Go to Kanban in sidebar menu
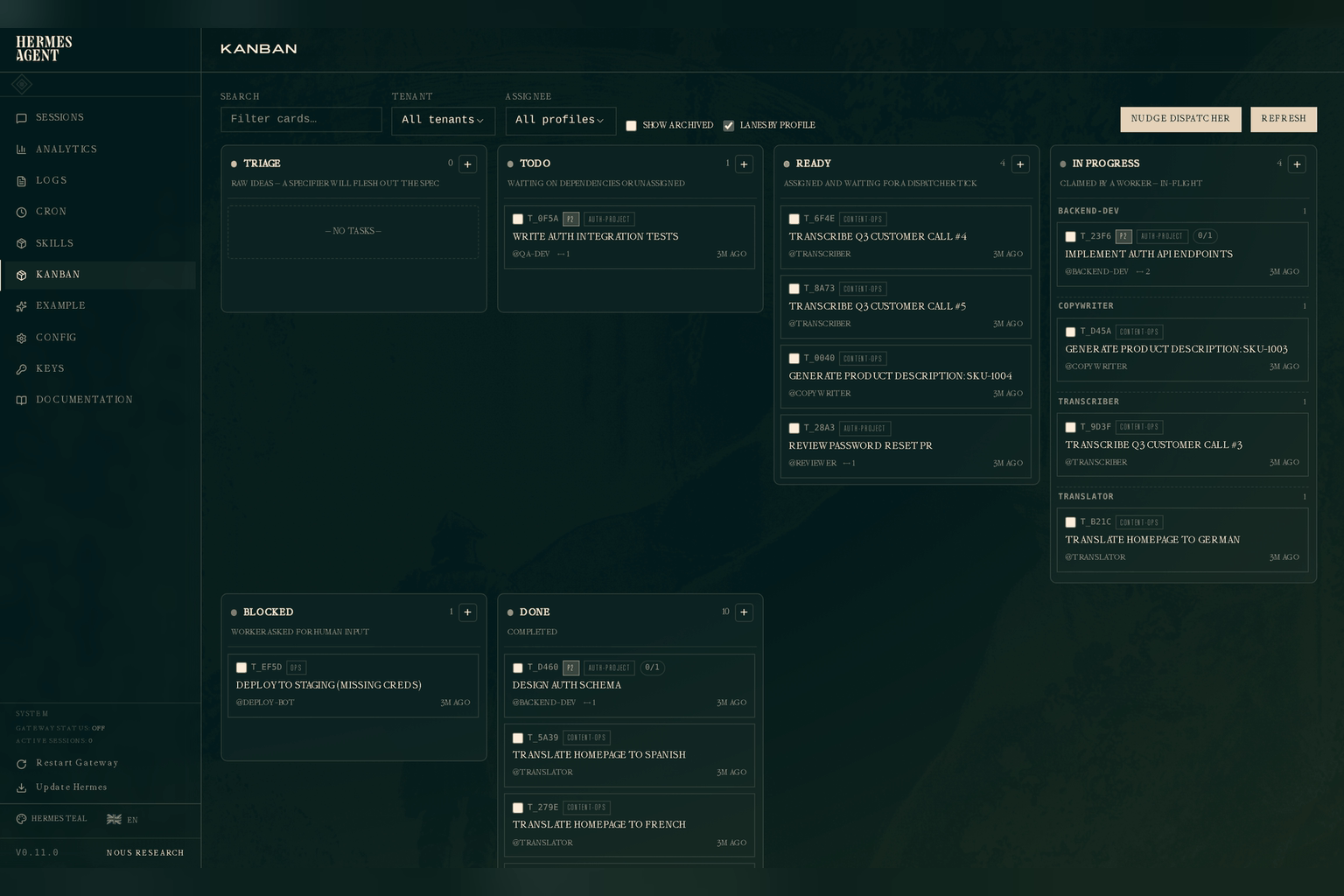The image size is (1344, 896). click(x=98, y=275)
